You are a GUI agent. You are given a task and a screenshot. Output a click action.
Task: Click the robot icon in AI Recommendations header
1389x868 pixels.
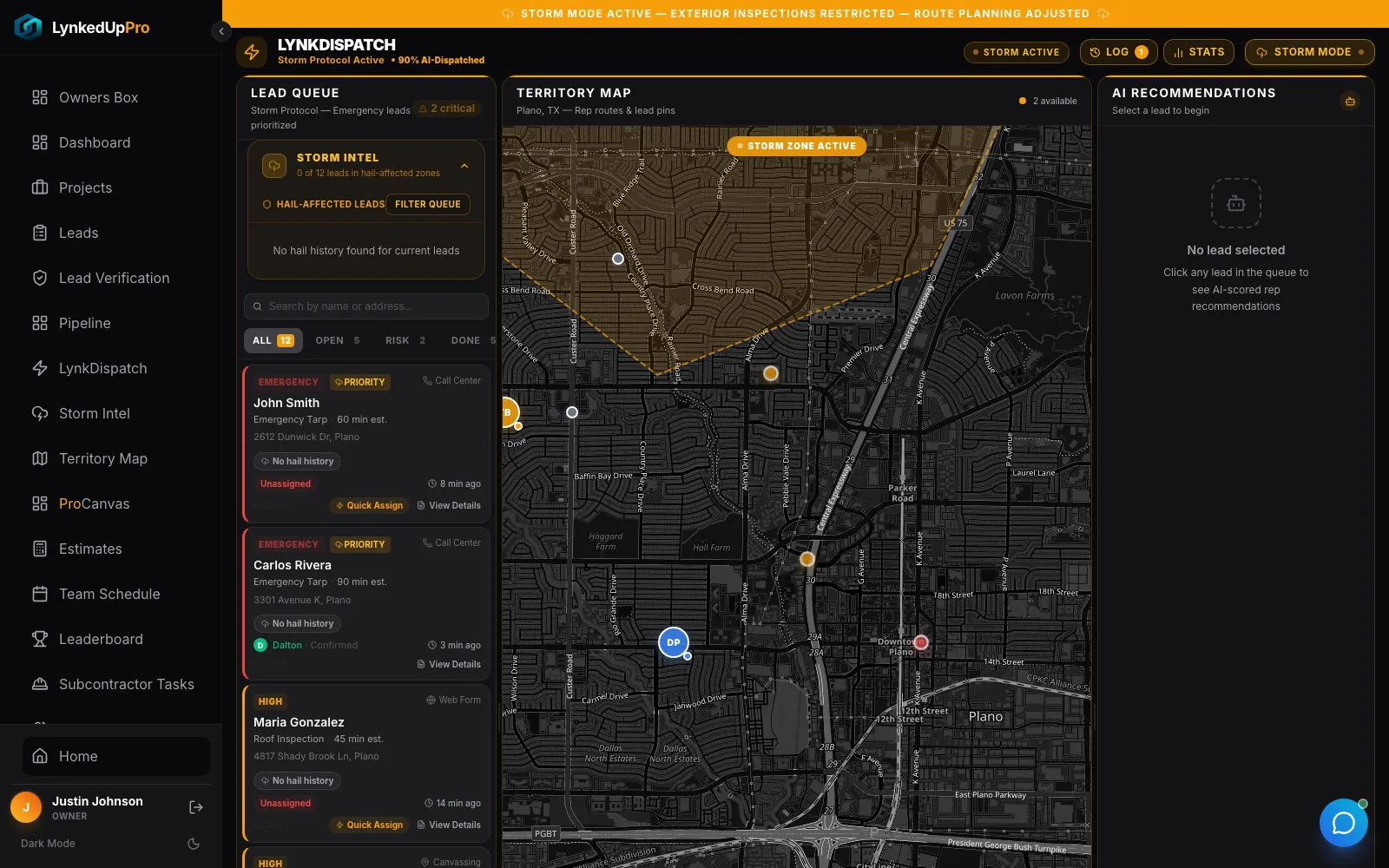[x=1350, y=102]
